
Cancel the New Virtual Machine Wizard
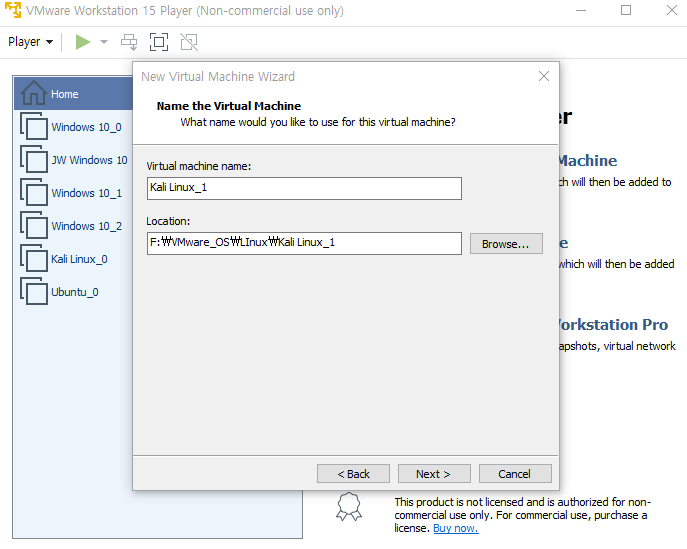tap(515, 474)
